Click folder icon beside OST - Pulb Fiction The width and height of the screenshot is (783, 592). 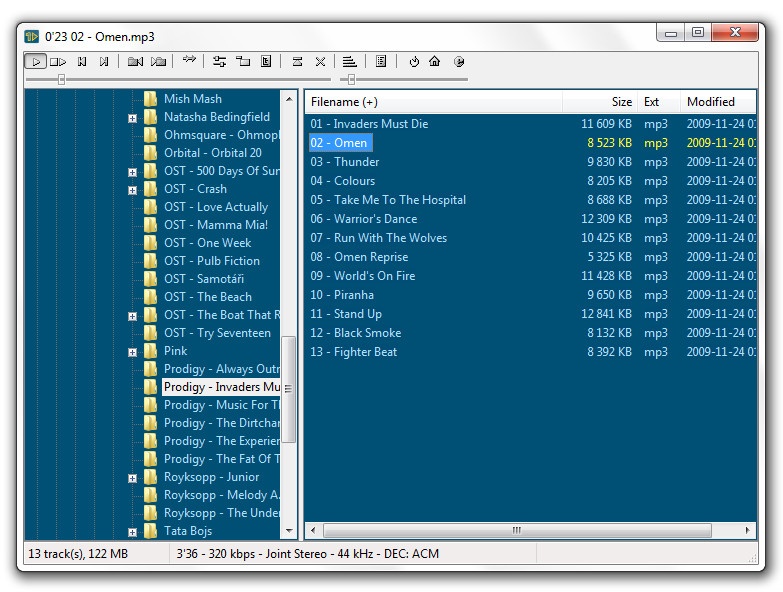(150, 261)
